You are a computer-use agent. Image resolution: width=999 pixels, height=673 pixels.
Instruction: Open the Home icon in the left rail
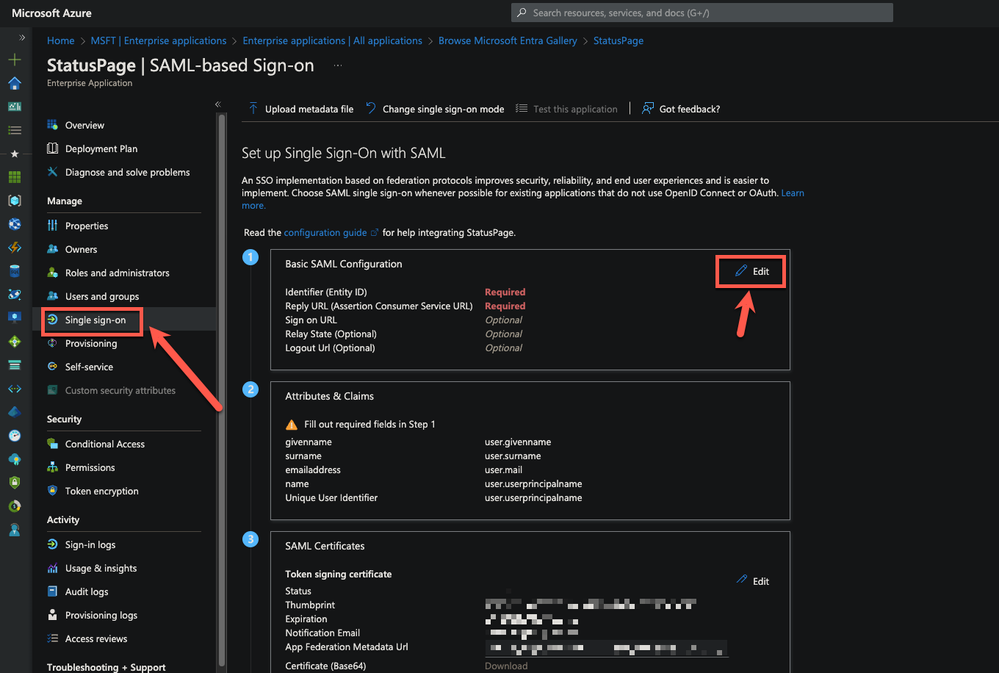pos(15,83)
